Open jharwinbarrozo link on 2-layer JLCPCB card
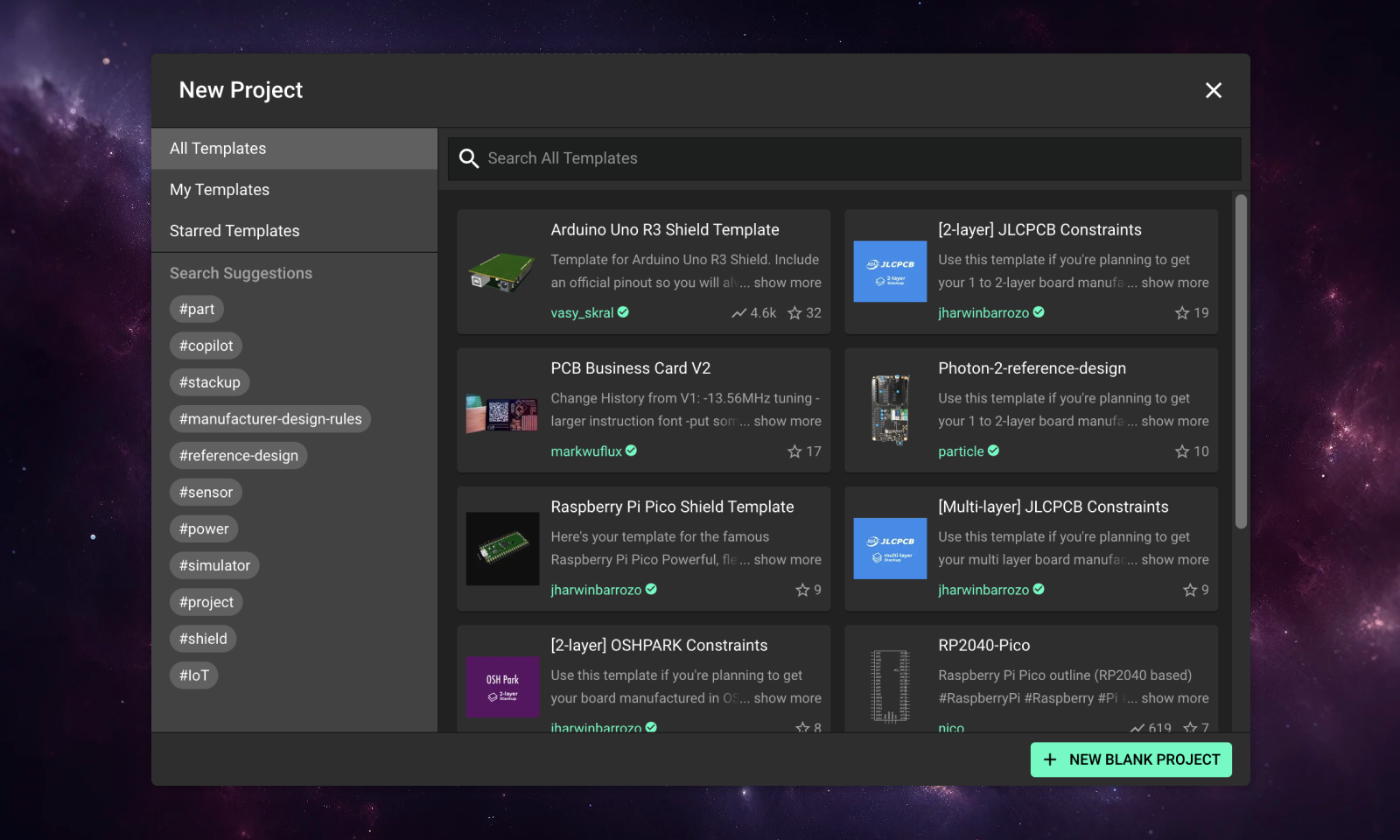 coord(983,313)
